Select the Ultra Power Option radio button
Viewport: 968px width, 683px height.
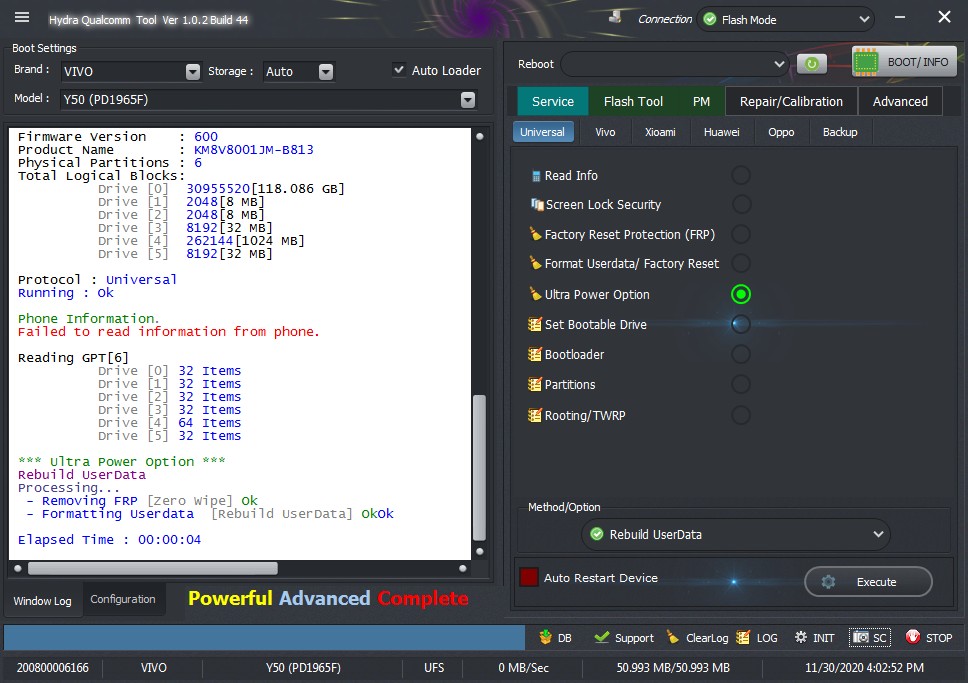(x=741, y=295)
